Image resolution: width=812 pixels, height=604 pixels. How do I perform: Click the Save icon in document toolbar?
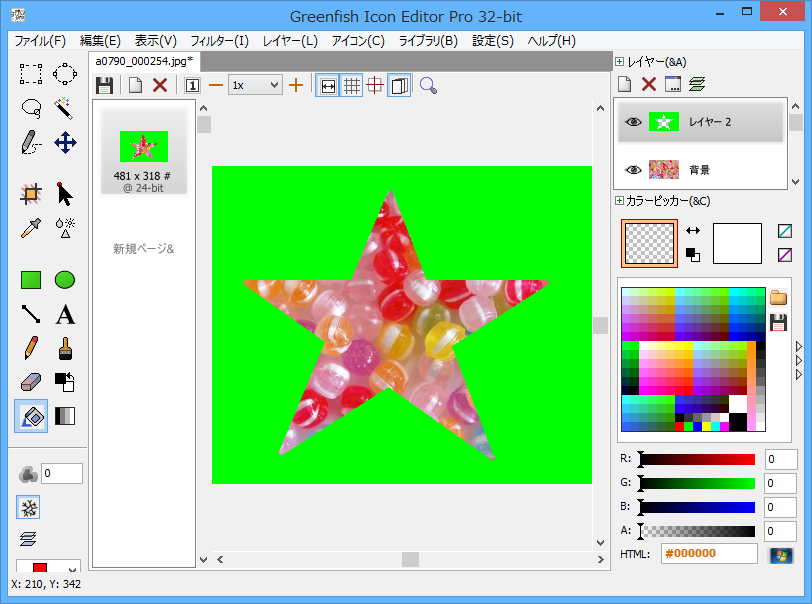pos(104,85)
